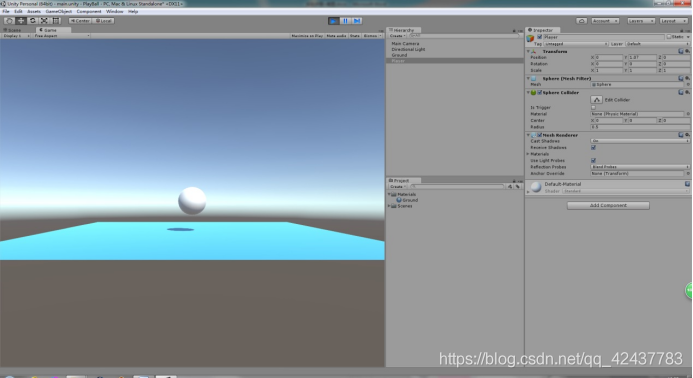693x378 pixels.
Task: Open Sphere Collider gear settings
Action: coord(687,92)
